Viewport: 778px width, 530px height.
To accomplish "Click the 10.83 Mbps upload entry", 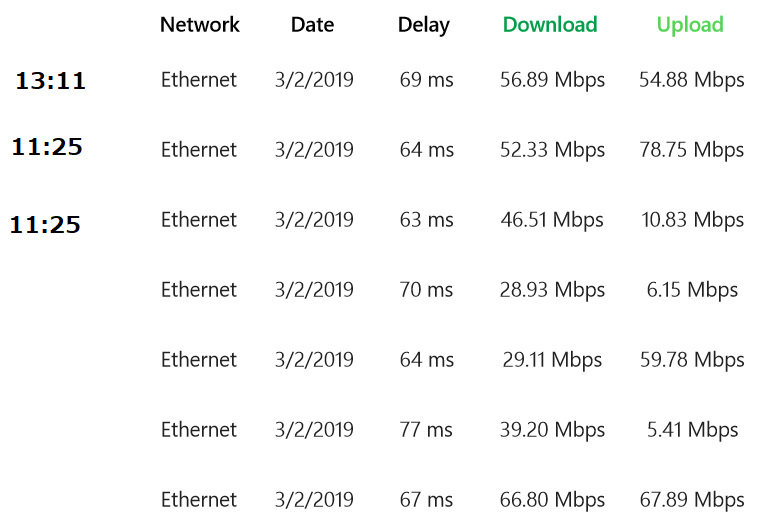I will click(x=692, y=220).
